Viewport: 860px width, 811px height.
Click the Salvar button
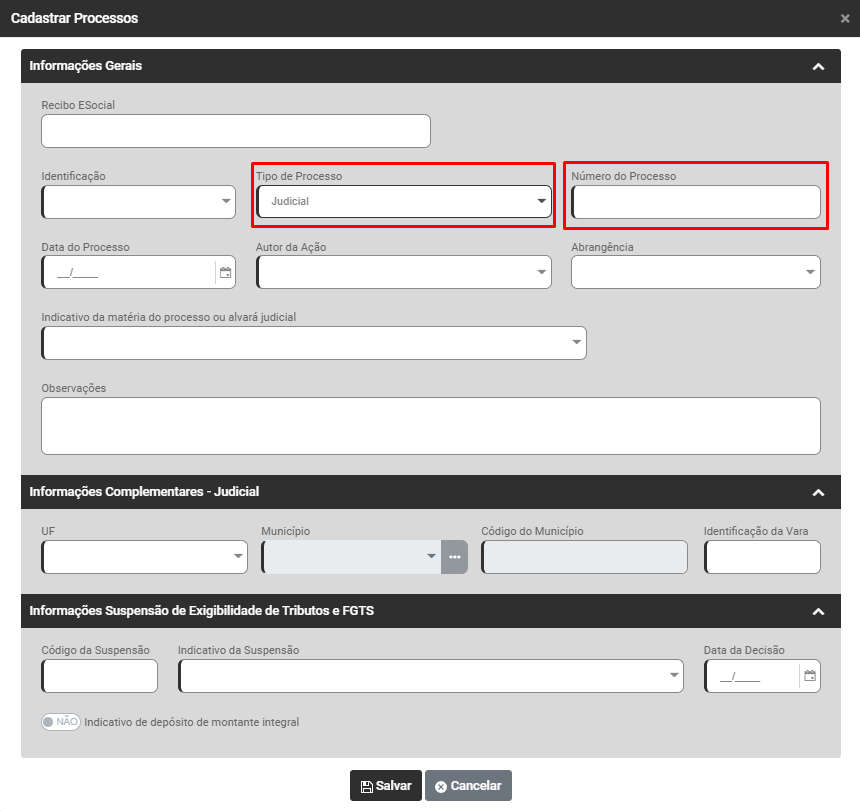[x=386, y=786]
